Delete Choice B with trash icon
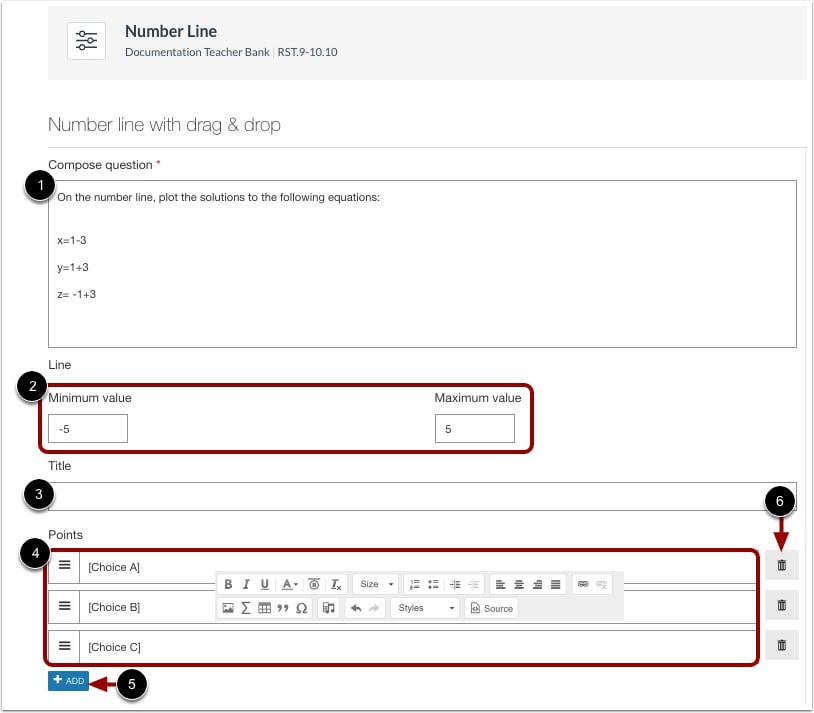814x713 pixels. pyautogui.click(x=781, y=605)
